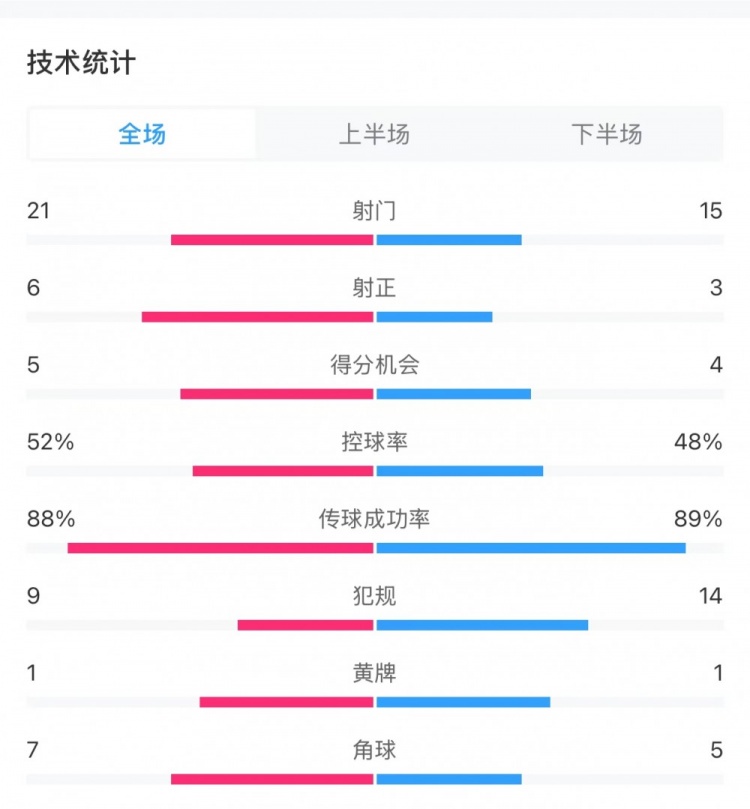750x809 pixels.
Task: Click the blue 传球成功率 bar
Action: tap(531, 548)
